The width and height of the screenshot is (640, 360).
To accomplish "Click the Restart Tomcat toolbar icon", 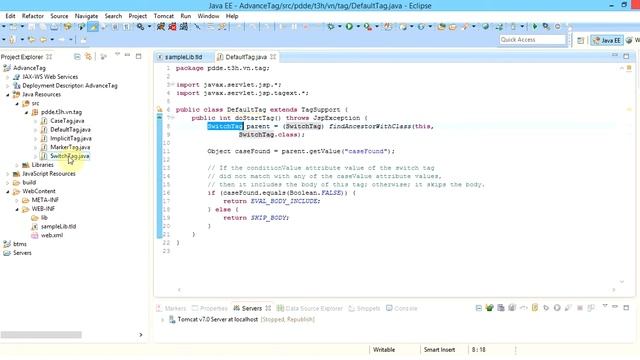I will point(184,27).
